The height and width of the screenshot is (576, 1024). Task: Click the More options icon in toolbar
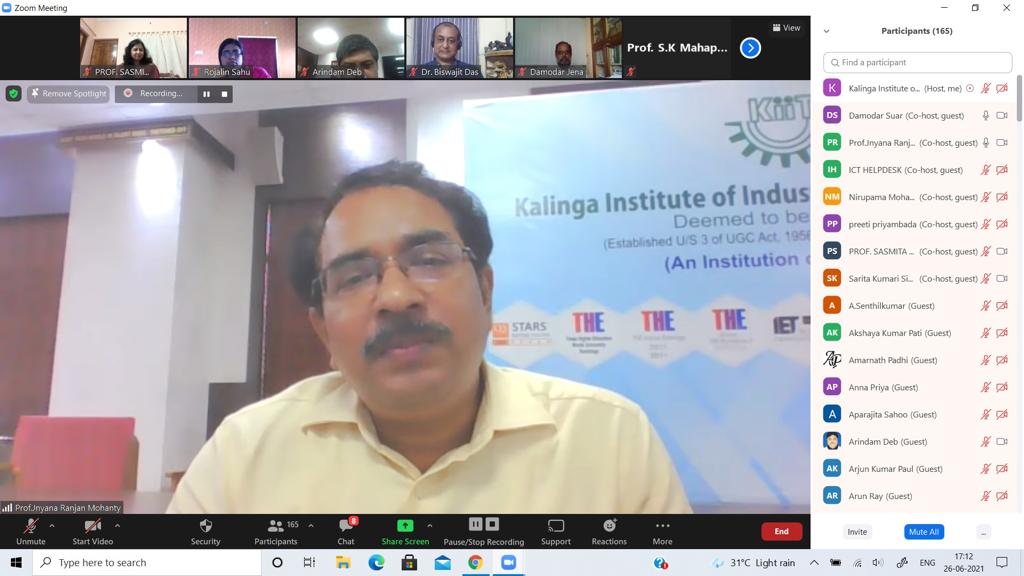[x=661, y=525]
